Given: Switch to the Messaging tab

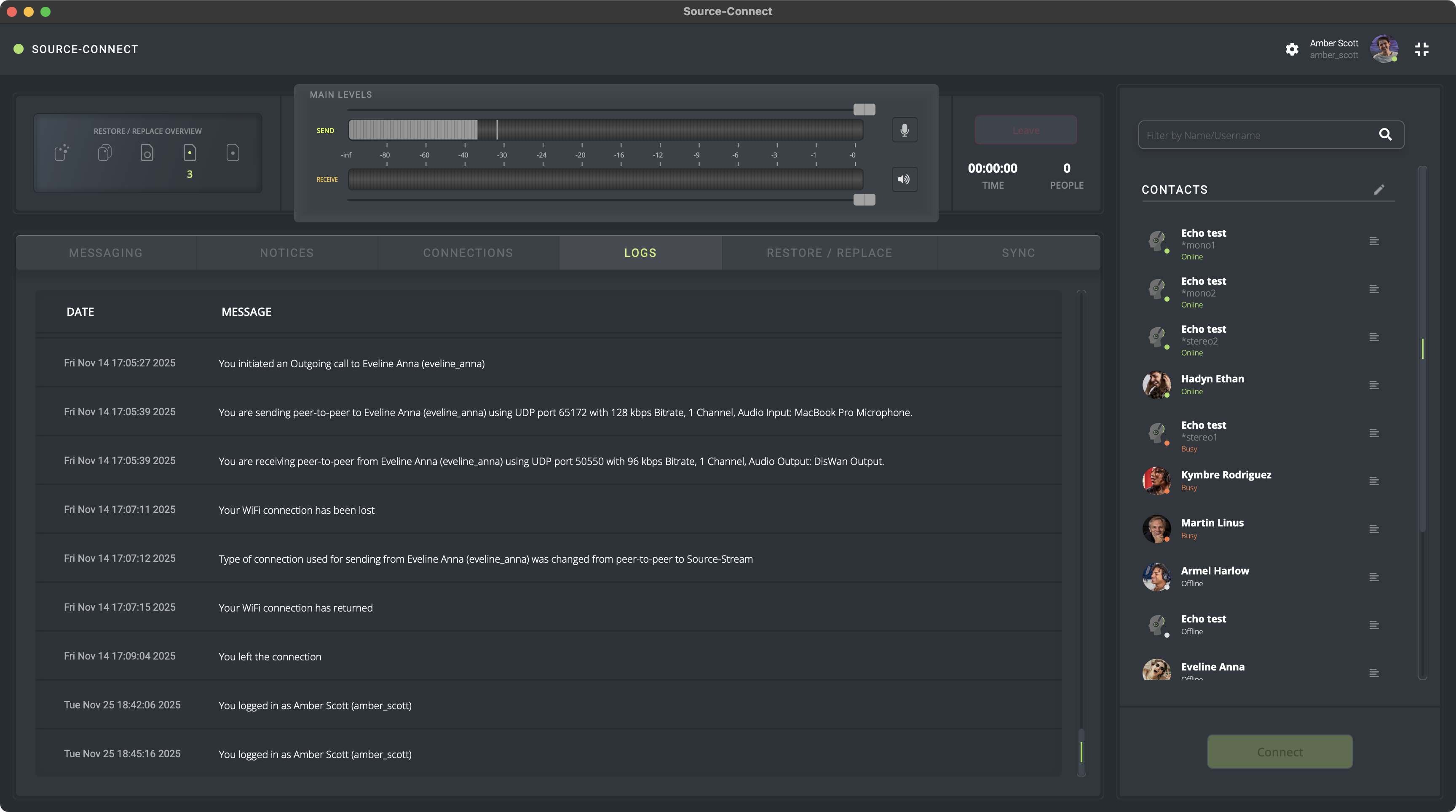Looking at the screenshot, I should click(106, 253).
